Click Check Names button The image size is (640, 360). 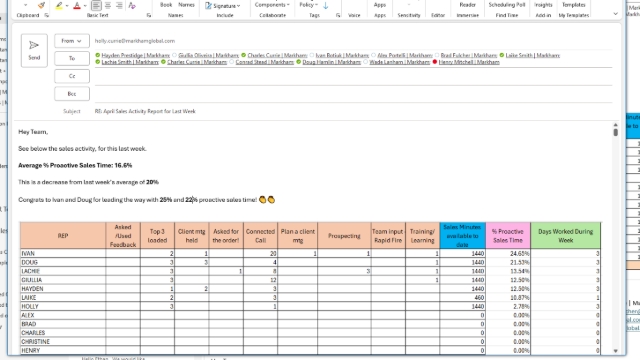(186, 5)
